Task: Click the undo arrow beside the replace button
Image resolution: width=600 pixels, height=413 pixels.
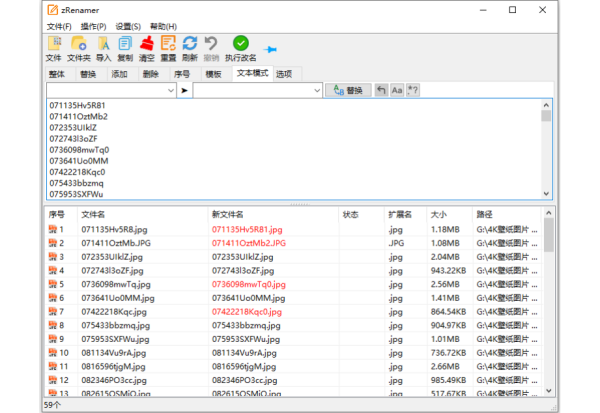Action: (381, 91)
